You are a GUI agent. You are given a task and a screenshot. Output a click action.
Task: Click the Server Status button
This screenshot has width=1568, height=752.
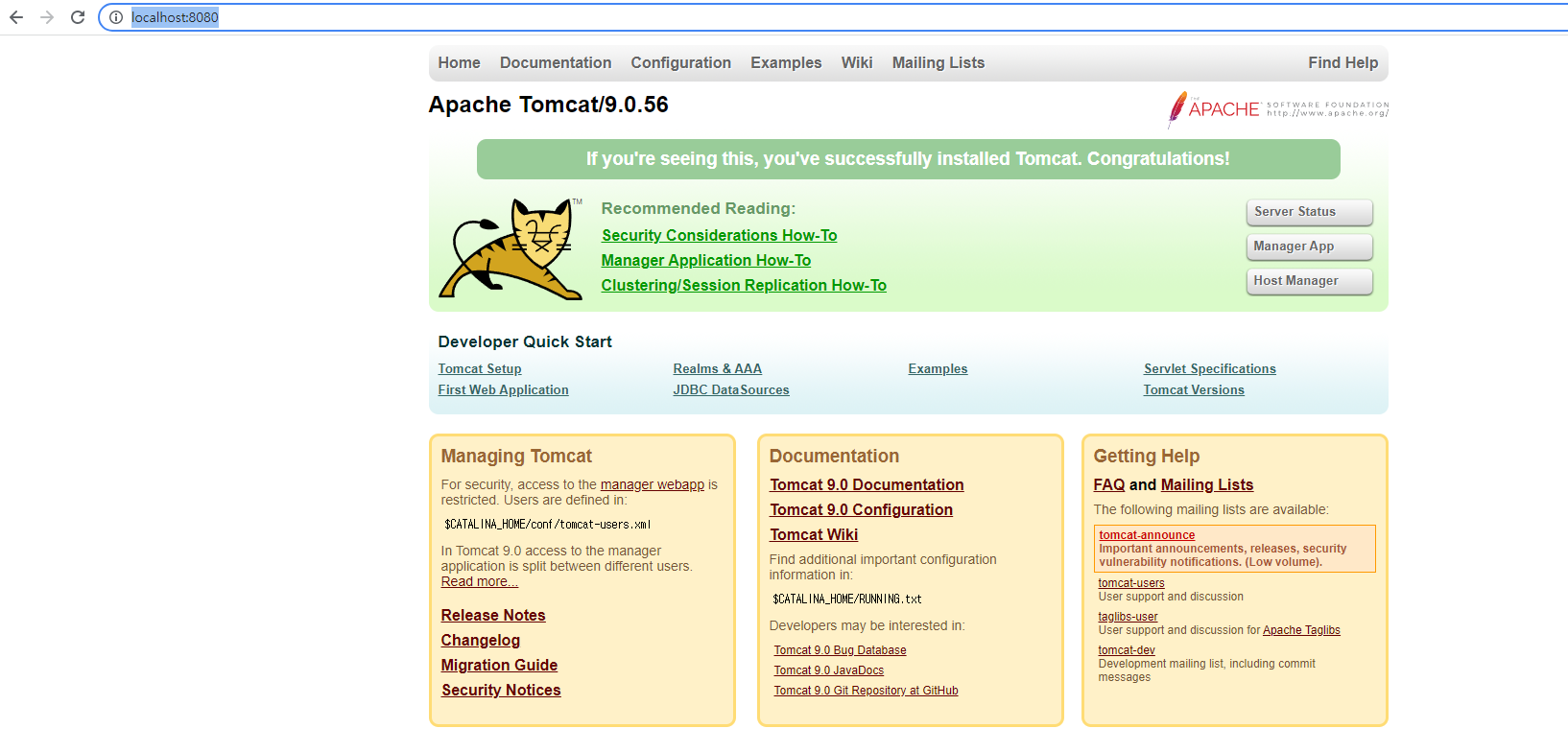point(1309,212)
